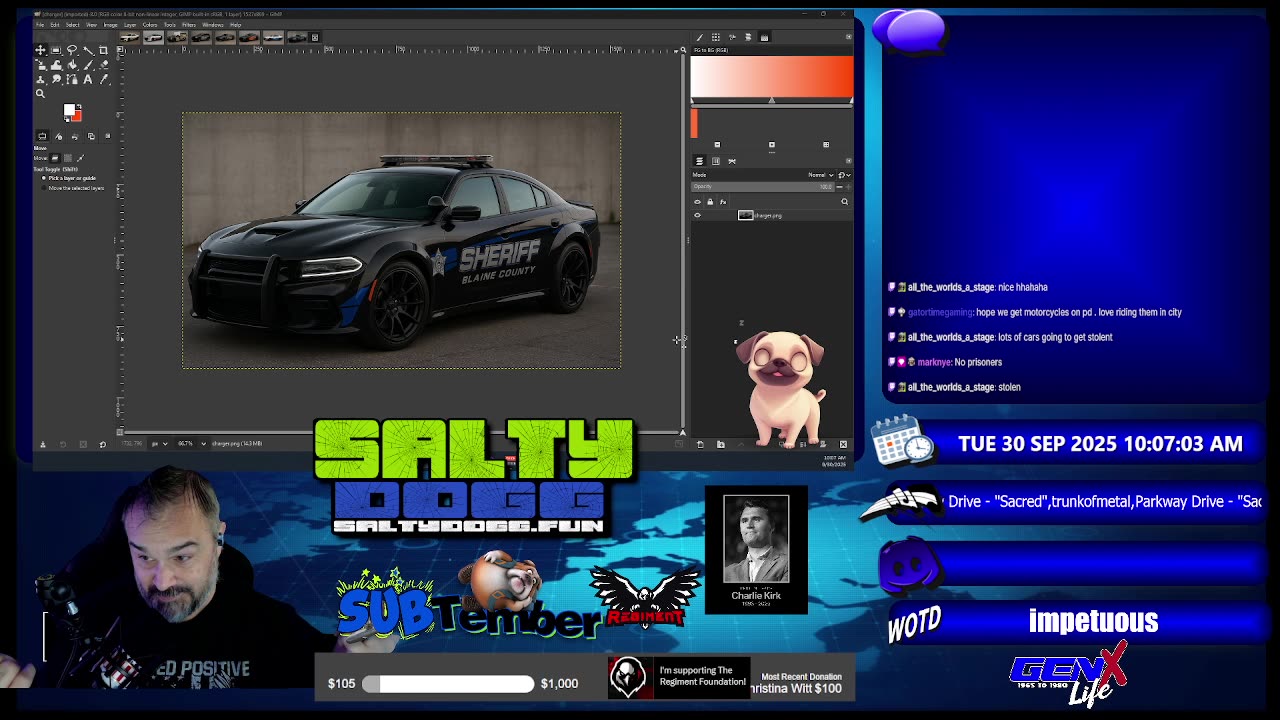The image size is (1280, 720).
Task: Toggle the lock column in Layers panel
Action: [x=710, y=202]
